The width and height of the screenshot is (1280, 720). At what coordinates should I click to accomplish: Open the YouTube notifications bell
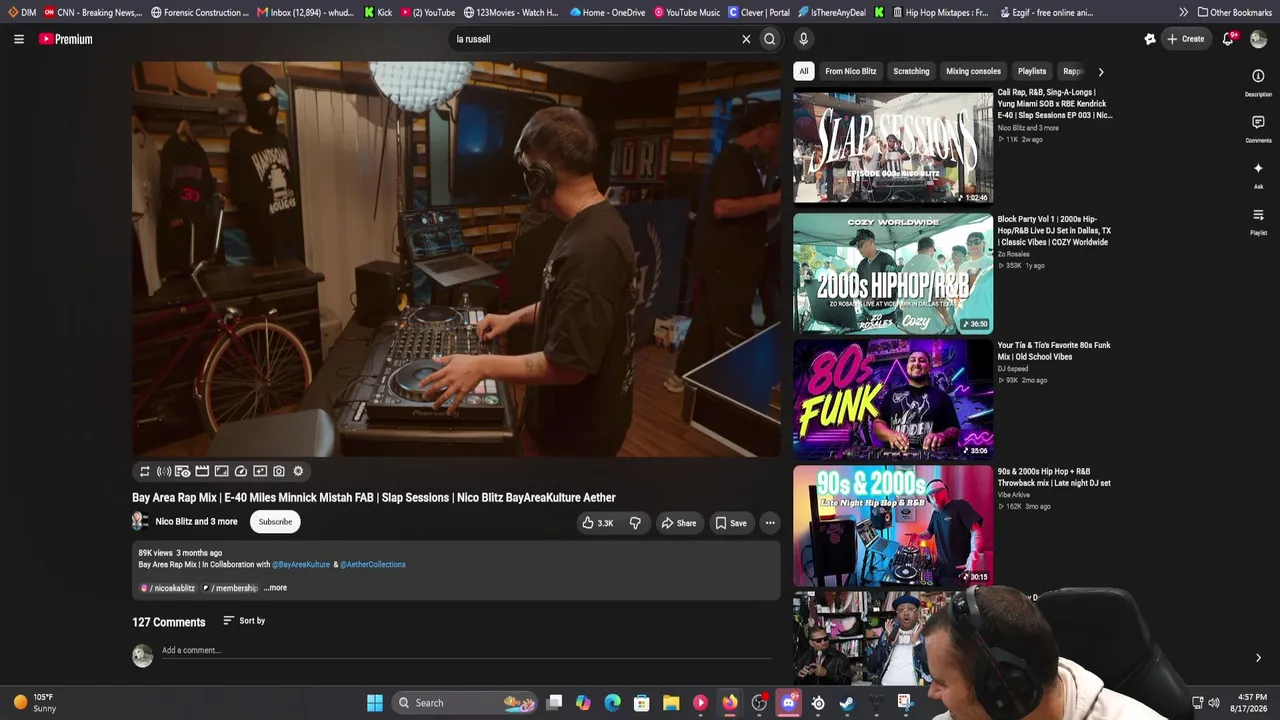click(x=1228, y=39)
